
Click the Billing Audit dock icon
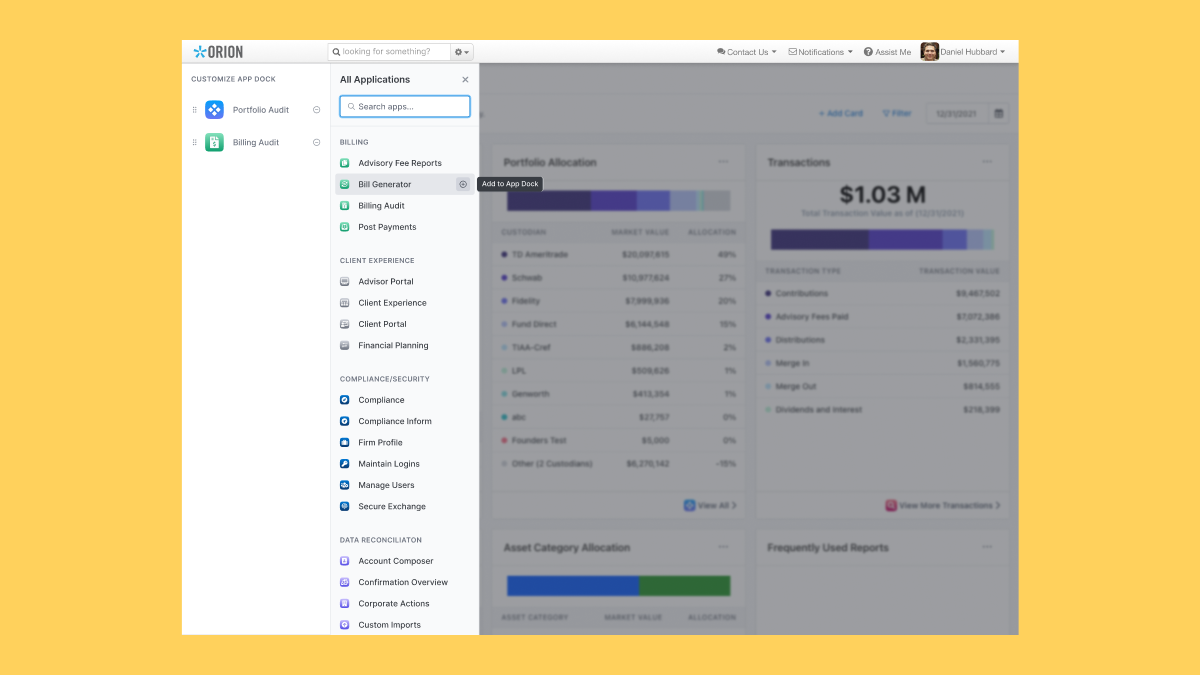[214, 143]
